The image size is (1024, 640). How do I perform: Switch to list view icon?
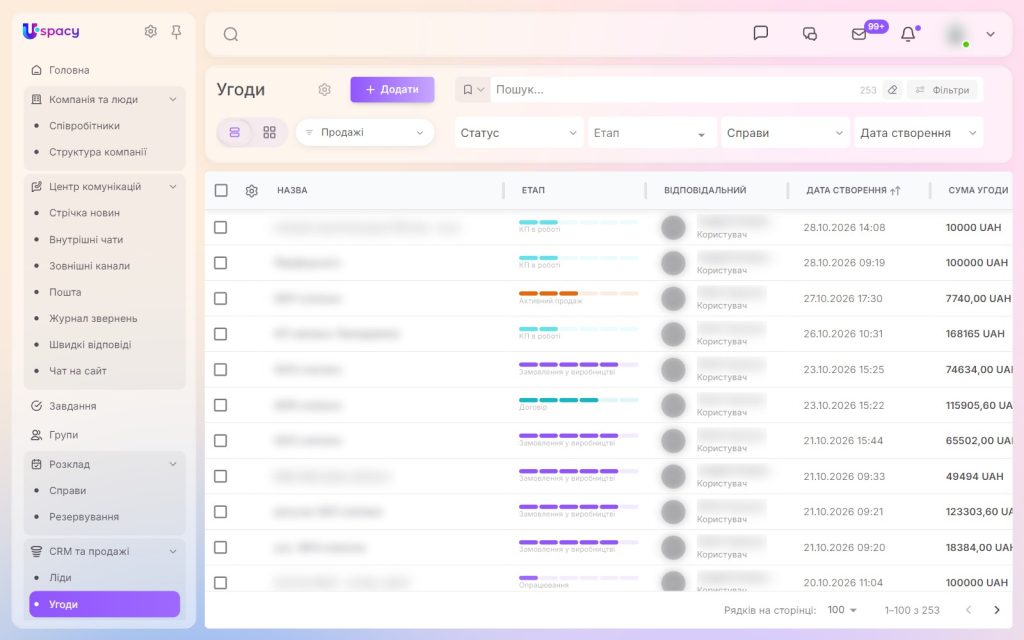234,133
